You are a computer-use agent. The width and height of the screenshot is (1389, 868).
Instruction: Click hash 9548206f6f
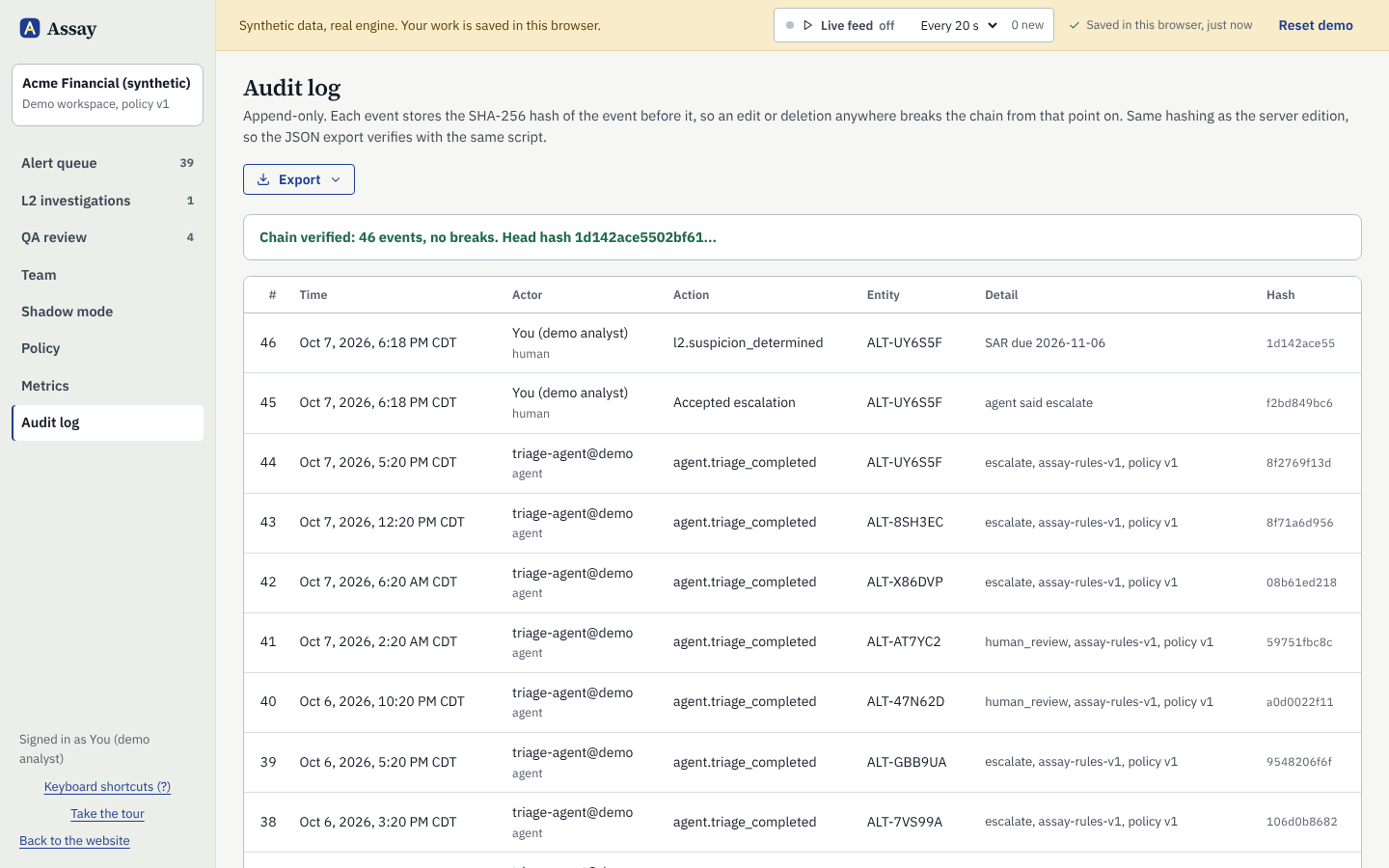click(x=1299, y=762)
